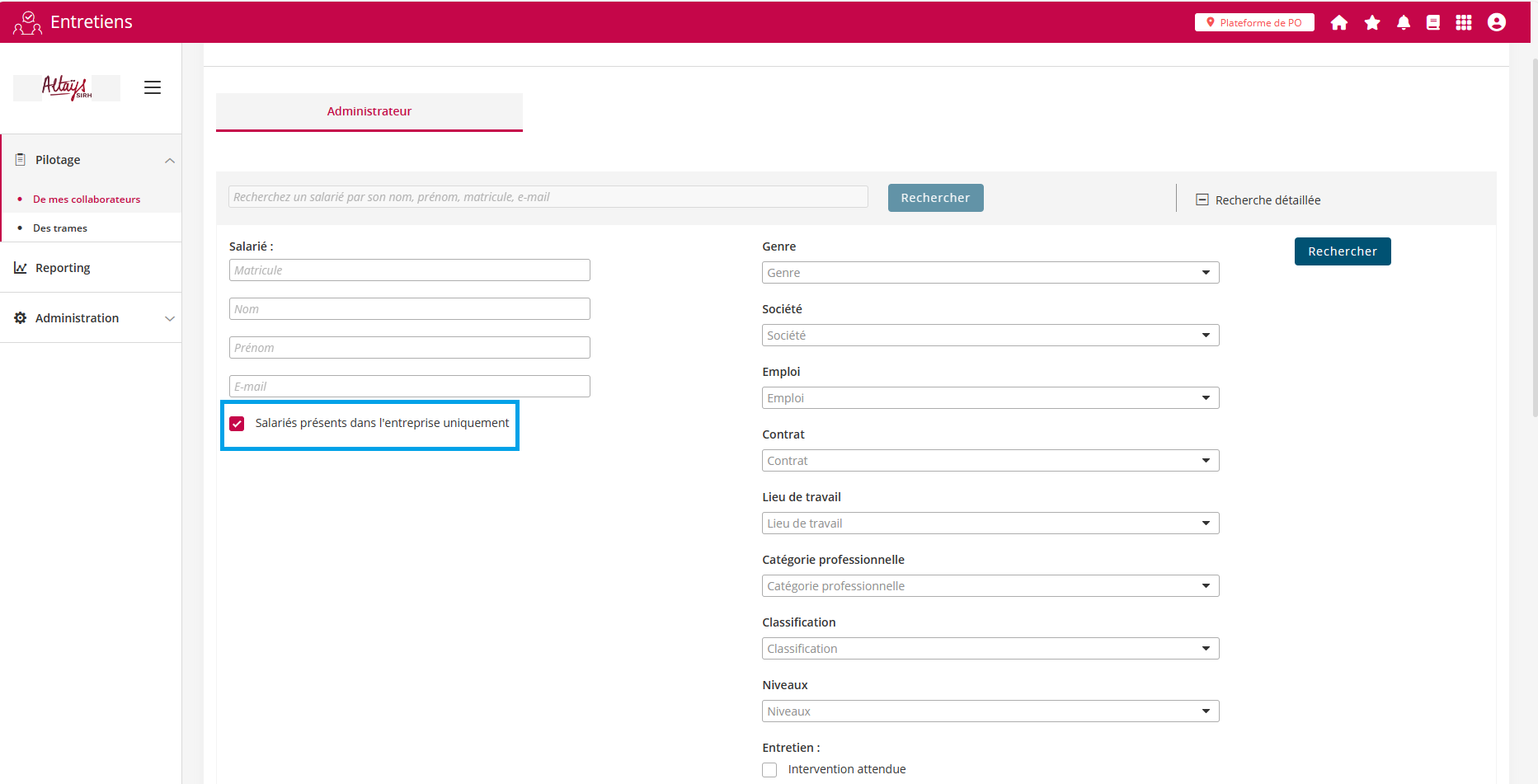Focus the Matricule input field

point(409,270)
